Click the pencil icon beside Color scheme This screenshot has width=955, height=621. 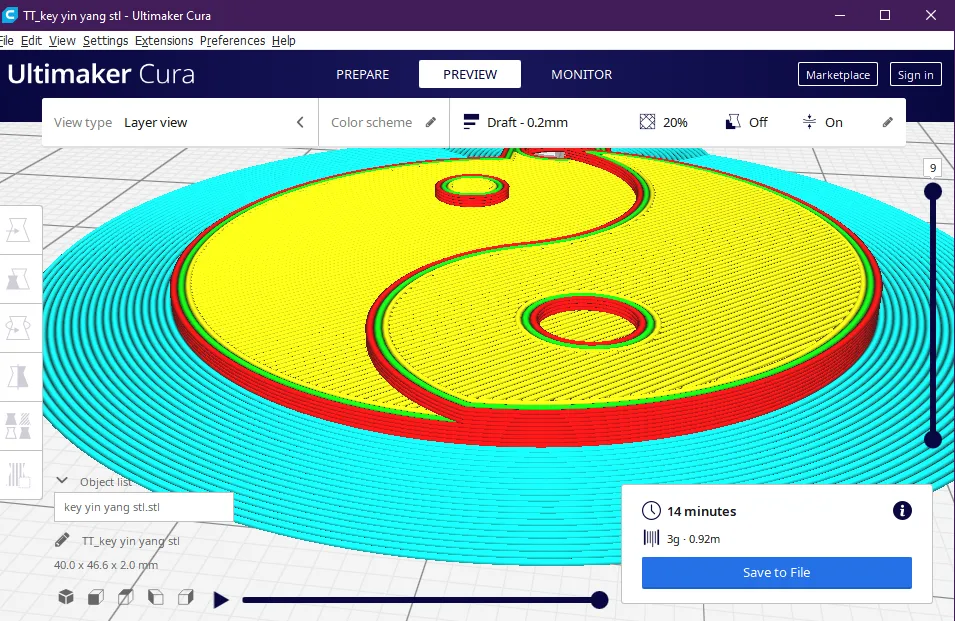[x=431, y=122]
